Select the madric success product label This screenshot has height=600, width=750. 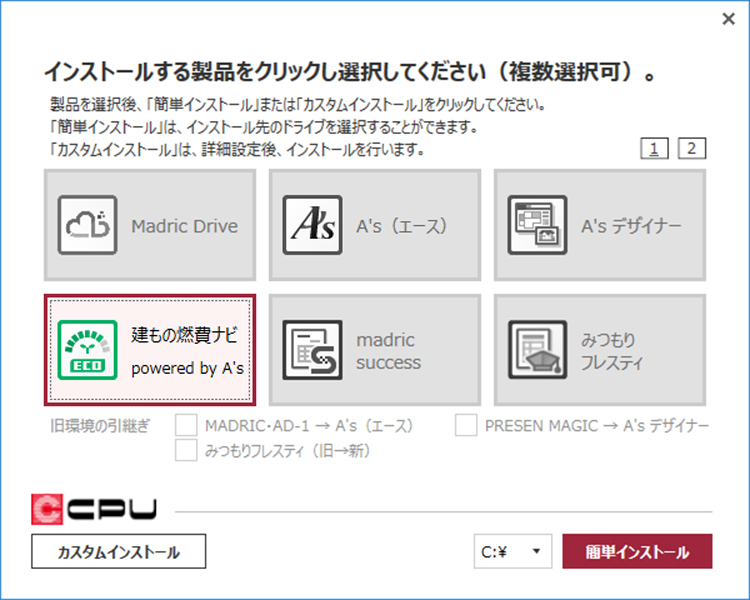pos(388,351)
